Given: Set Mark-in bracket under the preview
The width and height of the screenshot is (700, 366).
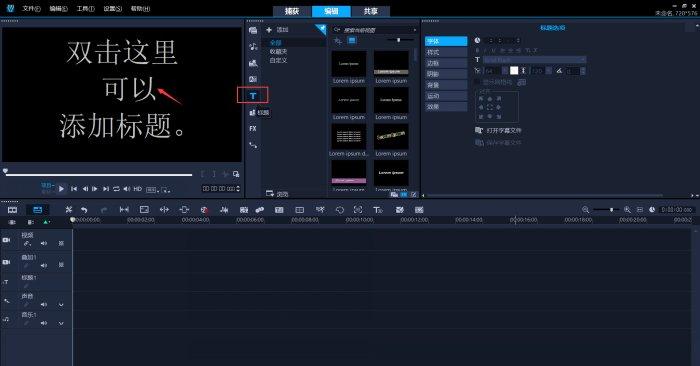Looking at the screenshot, I should pyautogui.click(x=203, y=174).
